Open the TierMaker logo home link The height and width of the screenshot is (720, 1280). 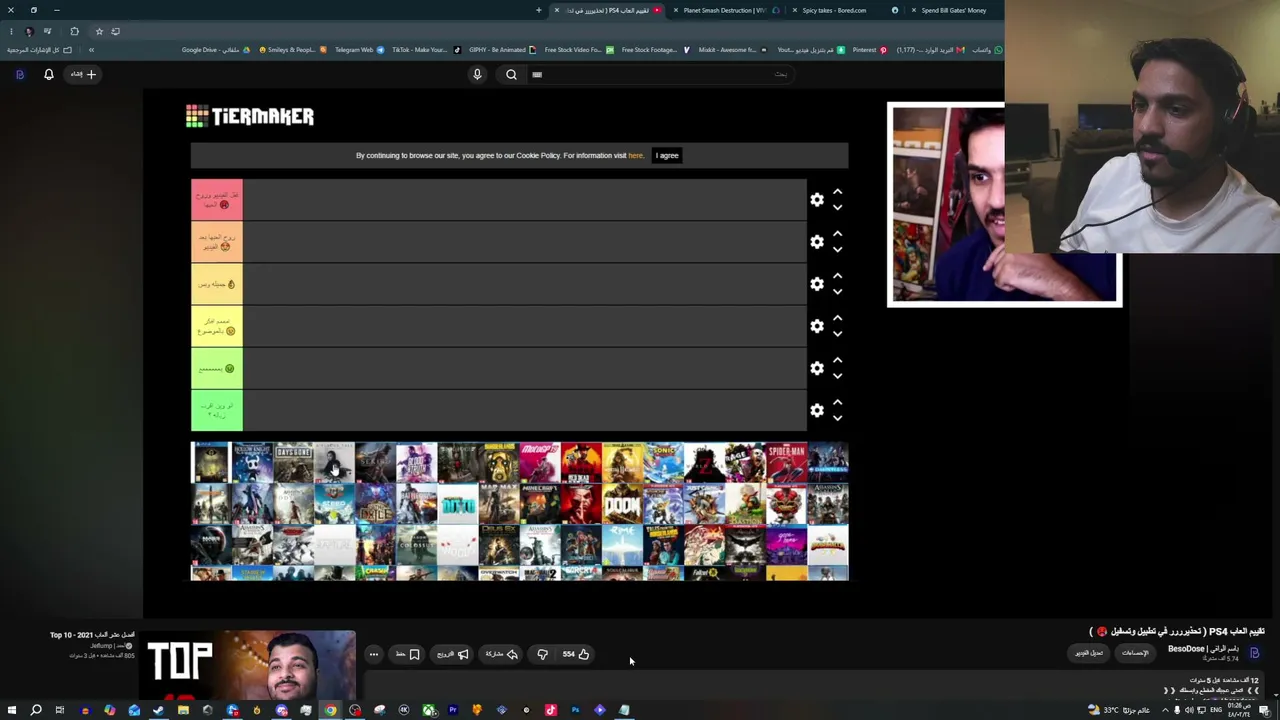point(250,116)
